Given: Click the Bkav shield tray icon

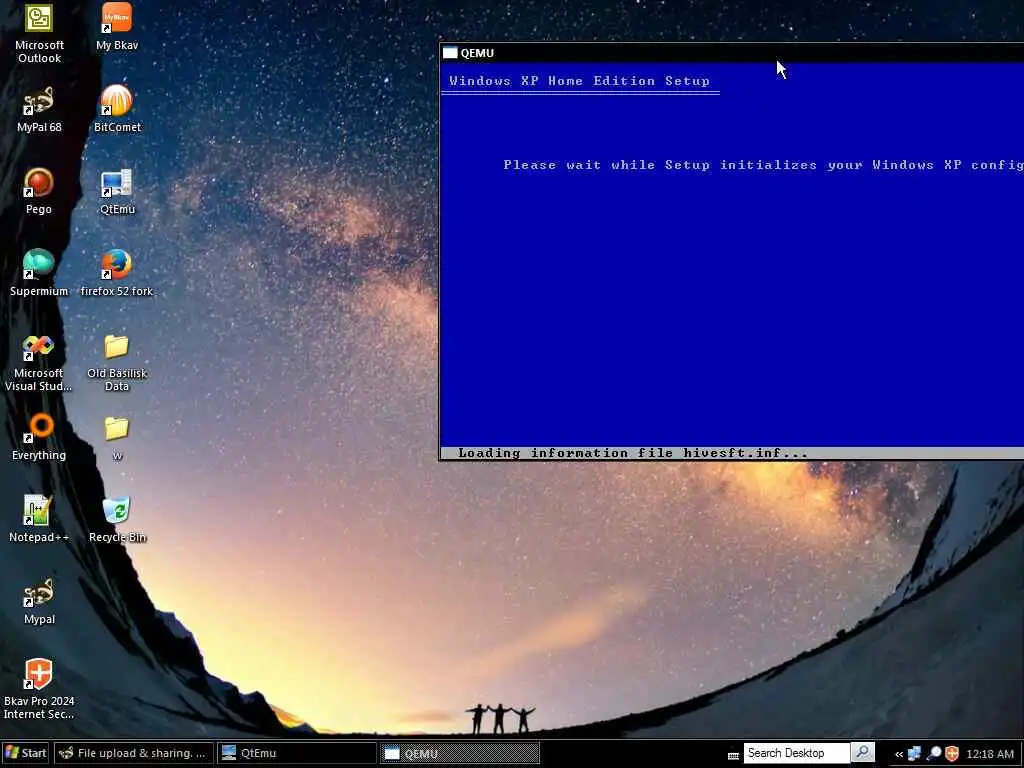Looking at the screenshot, I should [x=952, y=753].
